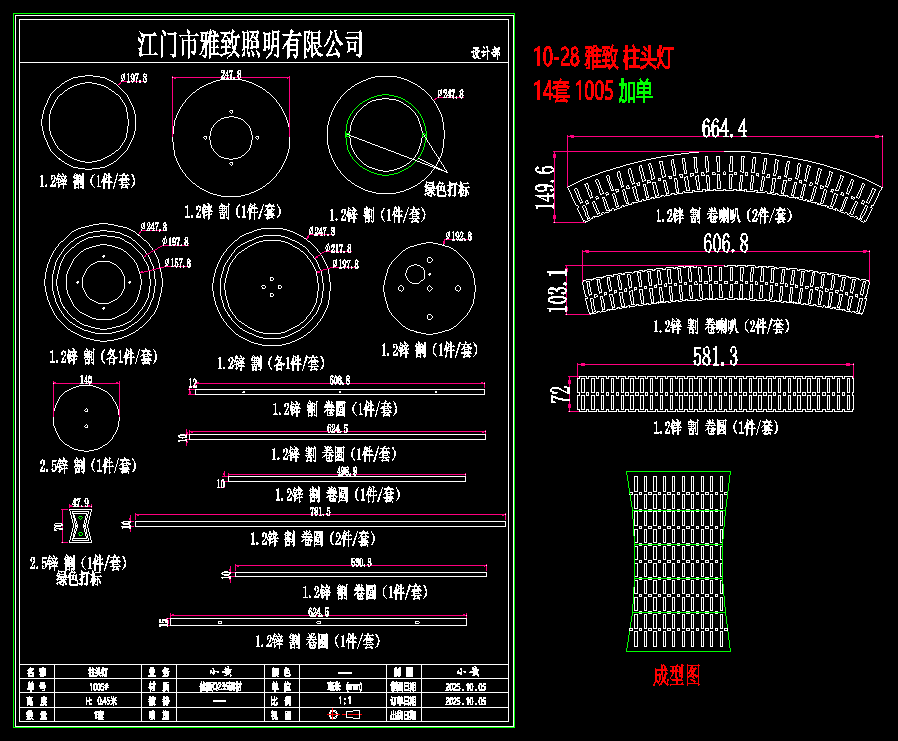898x741 pixels.
Task: Click the 791.5 long strip dimension
Action: click(x=318, y=512)
